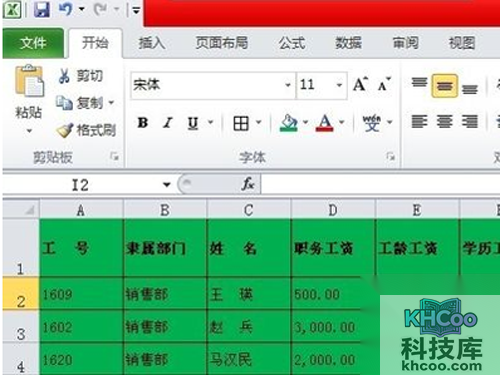Toggle underline formatting
Viewport: 500px width, 375px height.
[193, 123]
